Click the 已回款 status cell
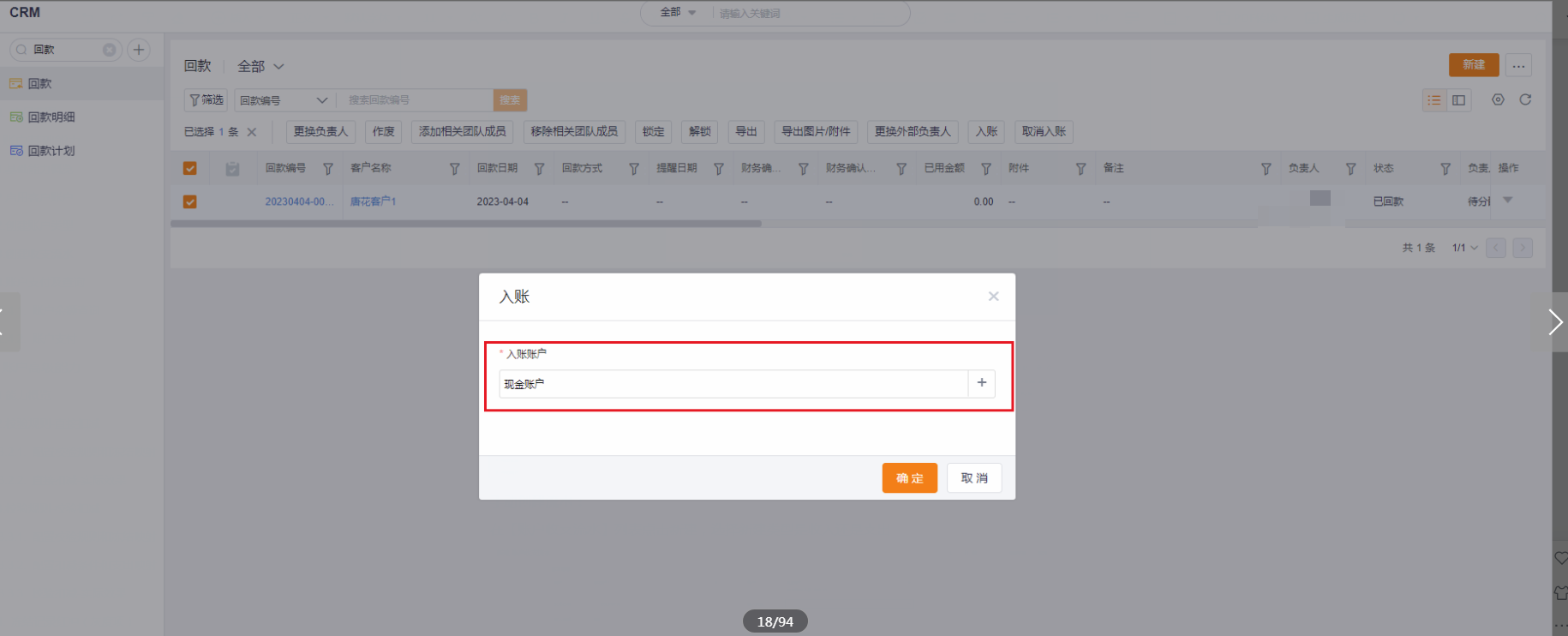 click(1388, 201)
